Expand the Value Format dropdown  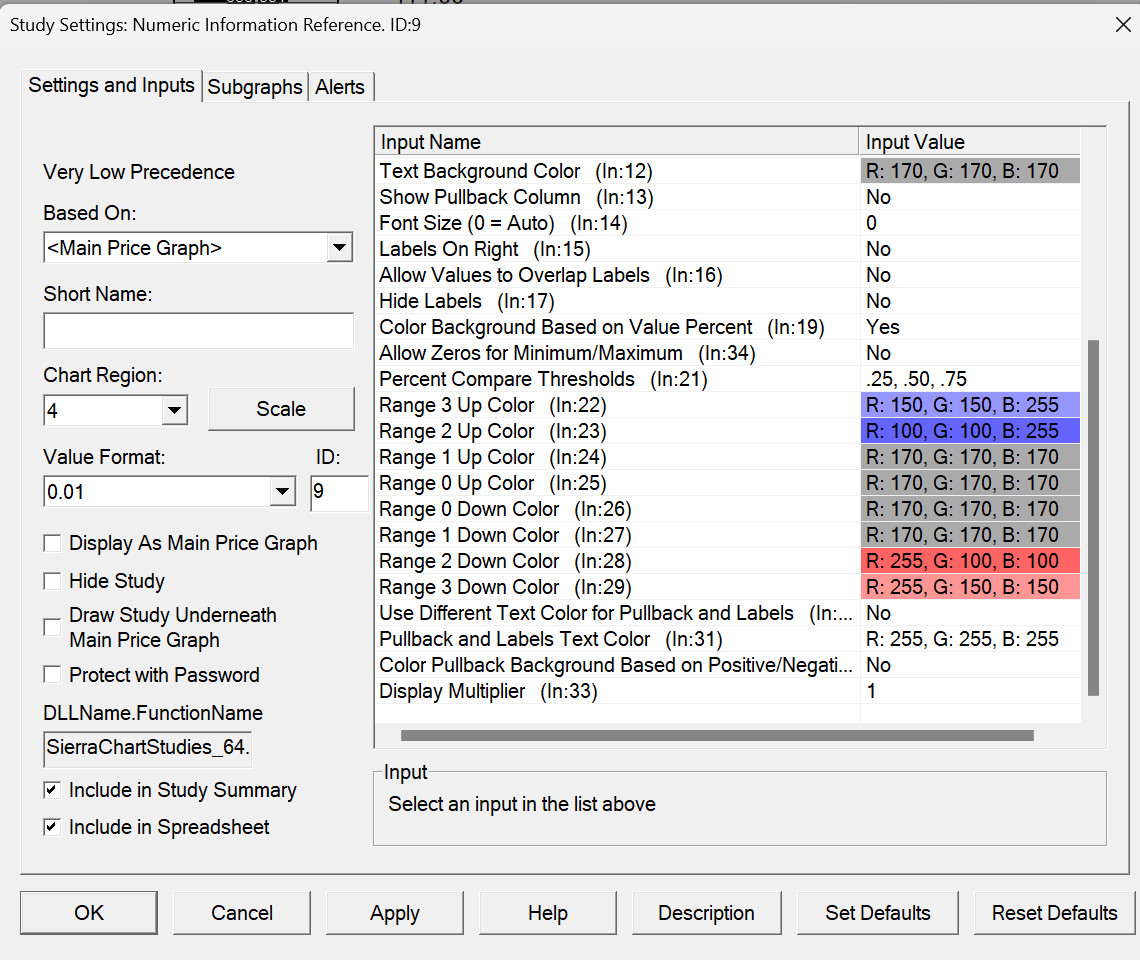pos(283,491)
